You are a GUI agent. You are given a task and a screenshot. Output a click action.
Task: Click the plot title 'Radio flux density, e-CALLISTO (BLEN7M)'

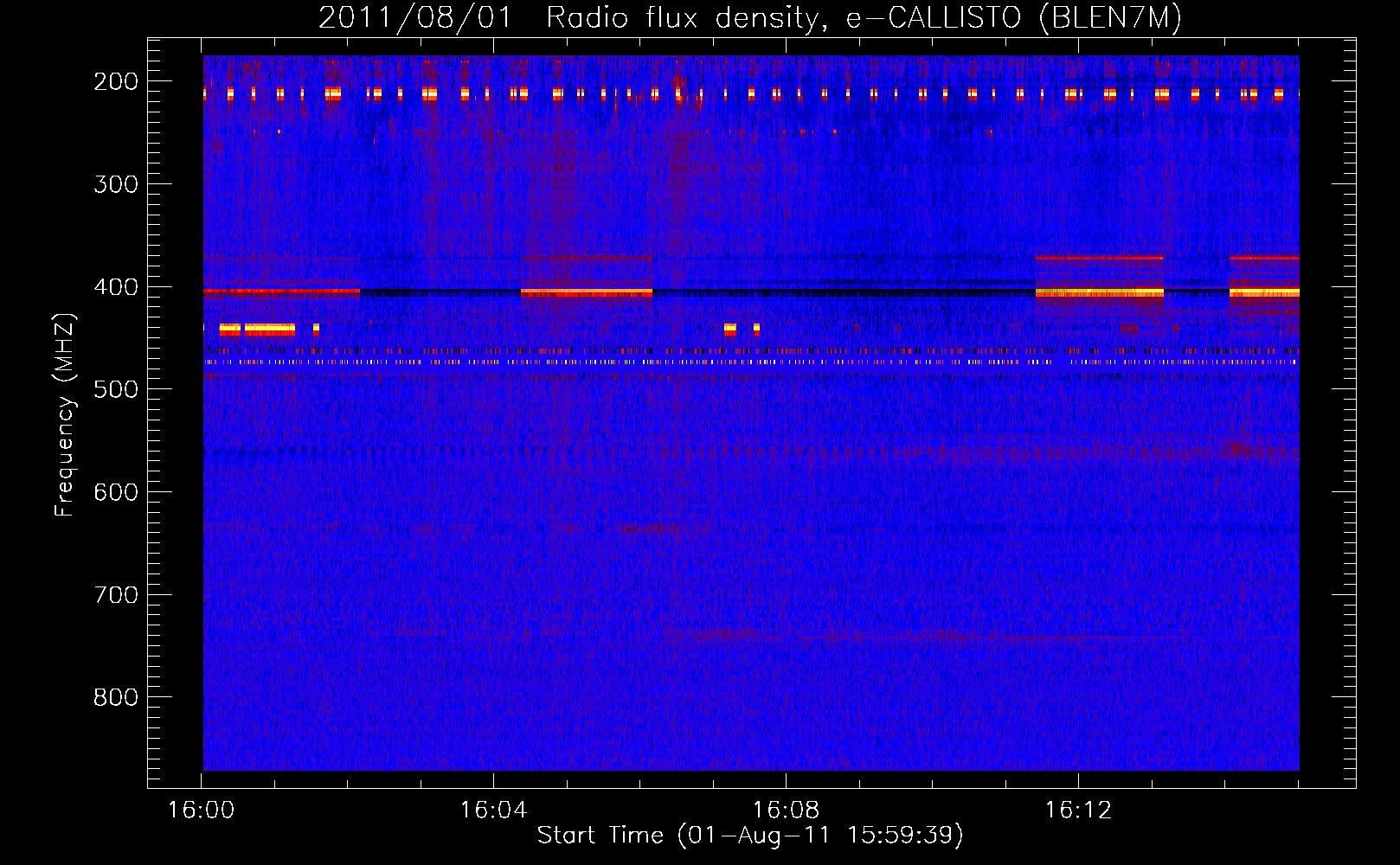click(864, 18)
